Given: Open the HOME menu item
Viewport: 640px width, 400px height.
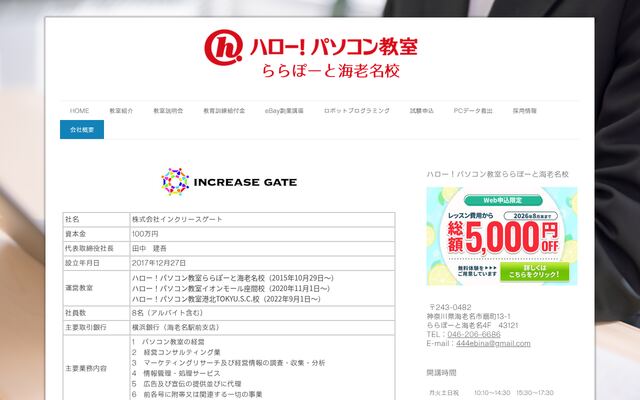Looking at the screenshot, I should click(x=79, y=111).
